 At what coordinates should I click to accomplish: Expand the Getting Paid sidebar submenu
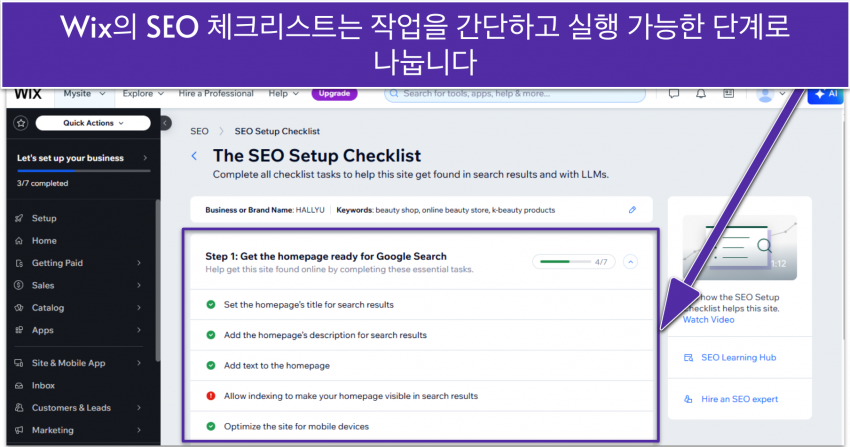click(x=139, y=263)
